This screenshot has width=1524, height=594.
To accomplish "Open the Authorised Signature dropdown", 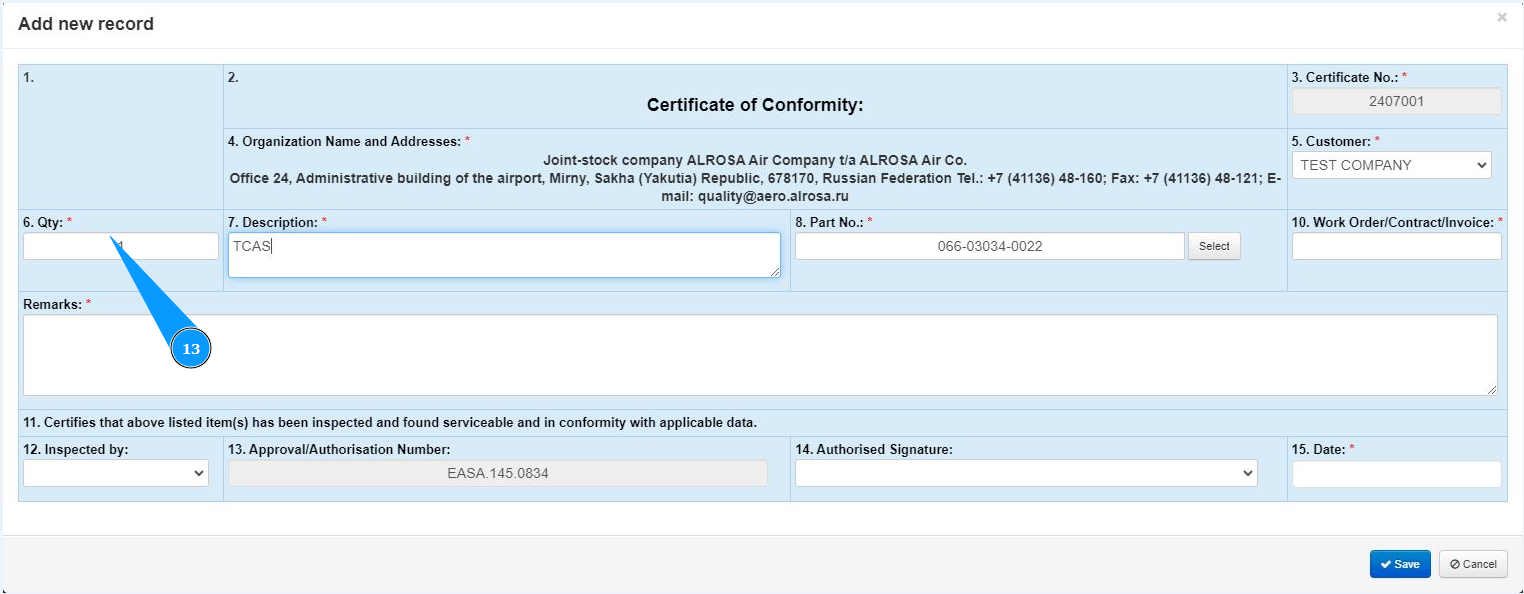I will click(x=1025, y=473).
